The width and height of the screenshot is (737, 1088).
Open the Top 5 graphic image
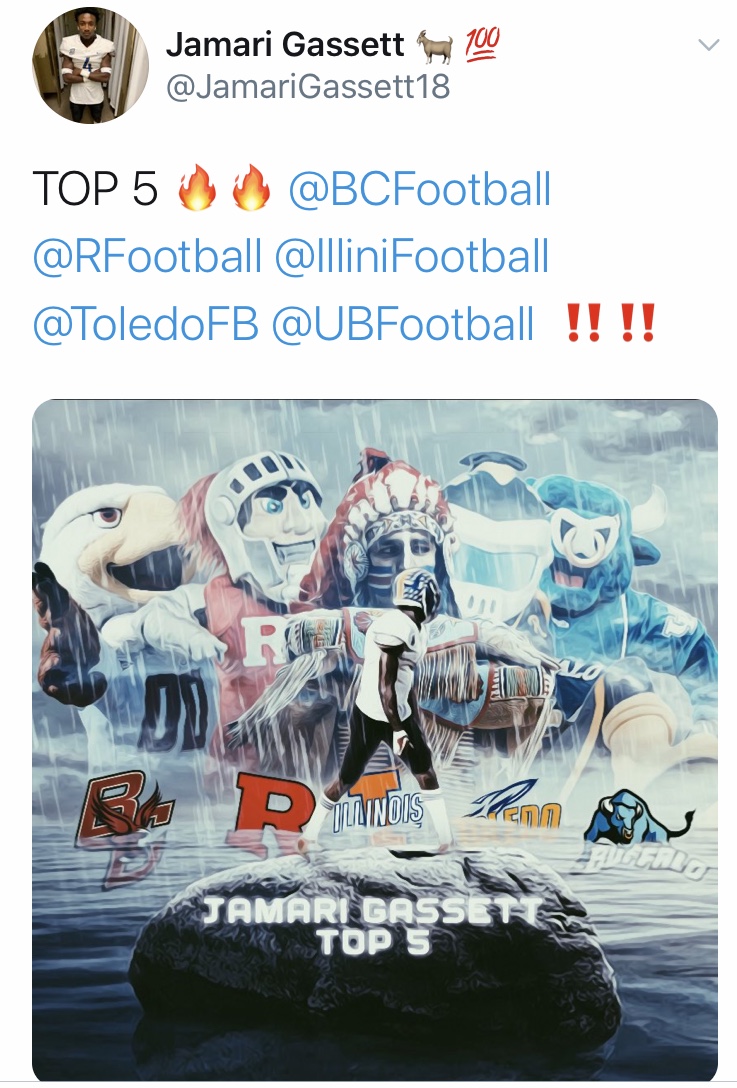coord(375,740)
